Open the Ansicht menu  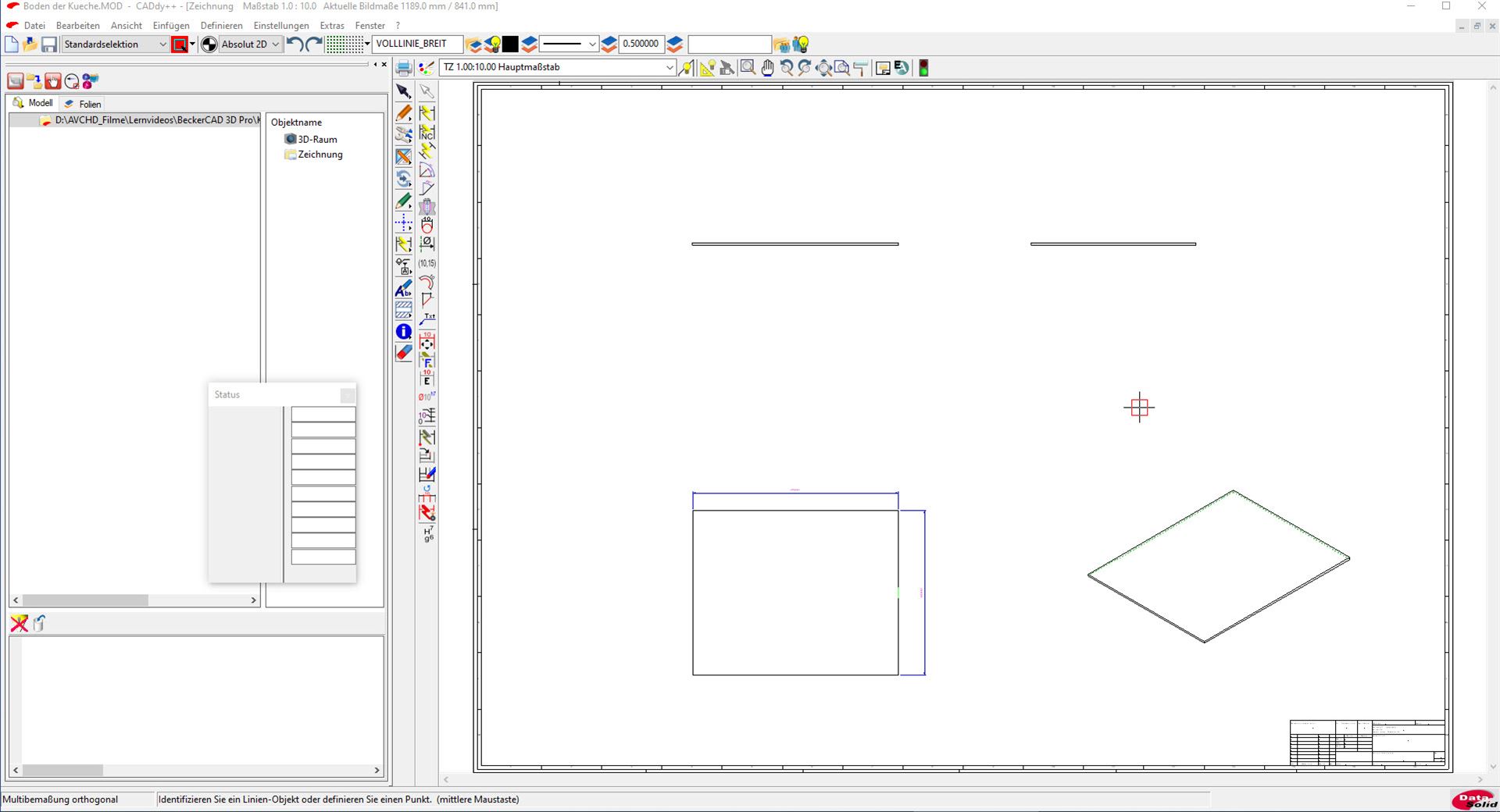pyautogui.click(x=127, y=26)
